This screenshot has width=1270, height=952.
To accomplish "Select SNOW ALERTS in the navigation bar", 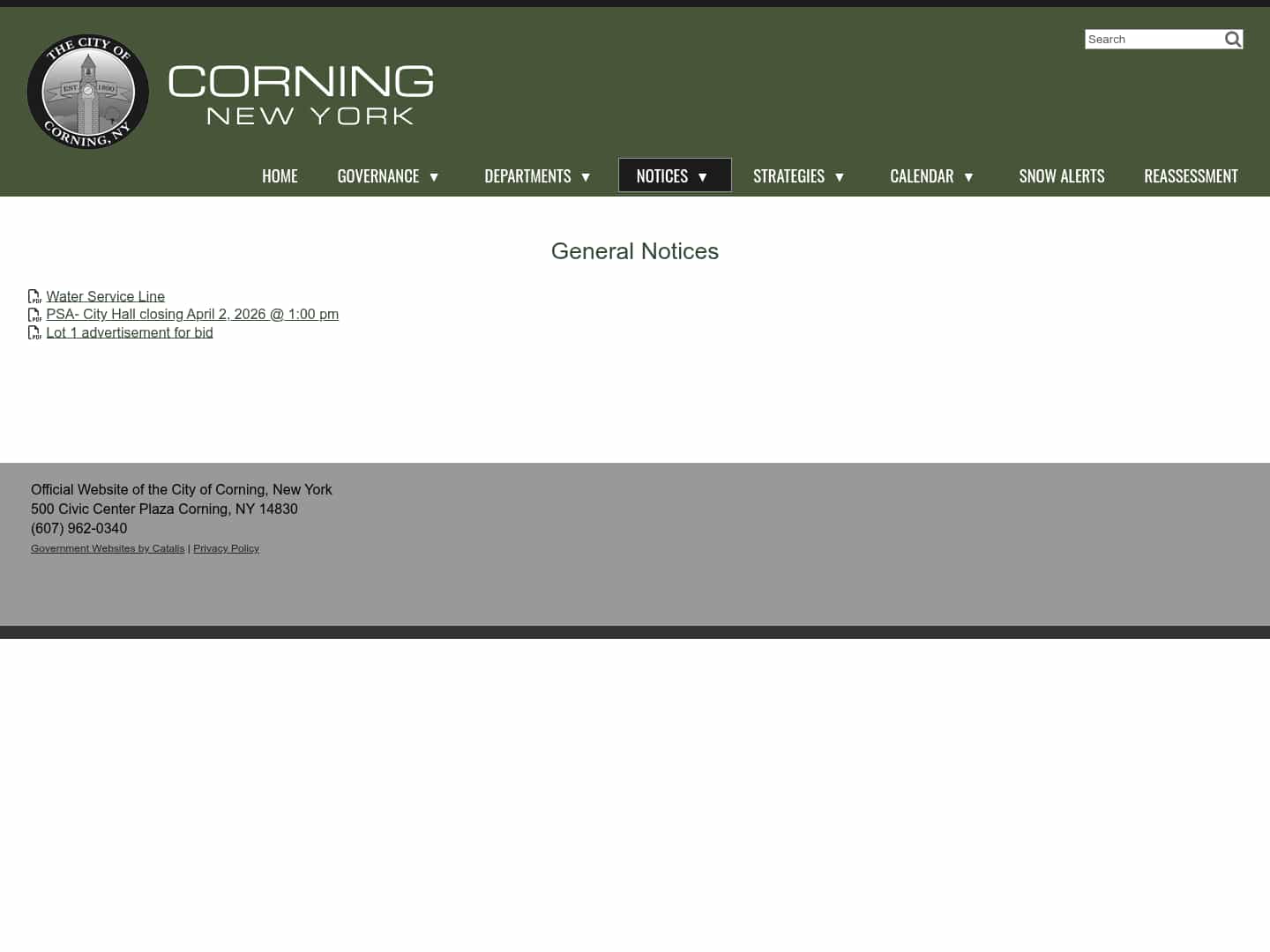I will click(x=1062, y=175).
